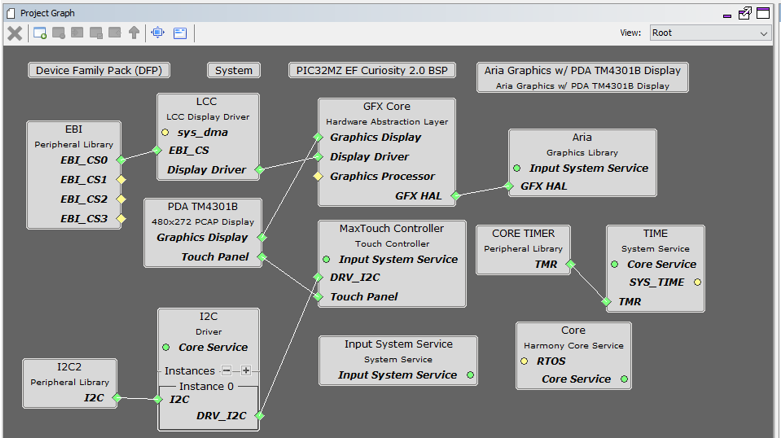Click MaxTouch Input System Service circle
The width and height of the screenshot is (783, 445).
click(327, 259)
